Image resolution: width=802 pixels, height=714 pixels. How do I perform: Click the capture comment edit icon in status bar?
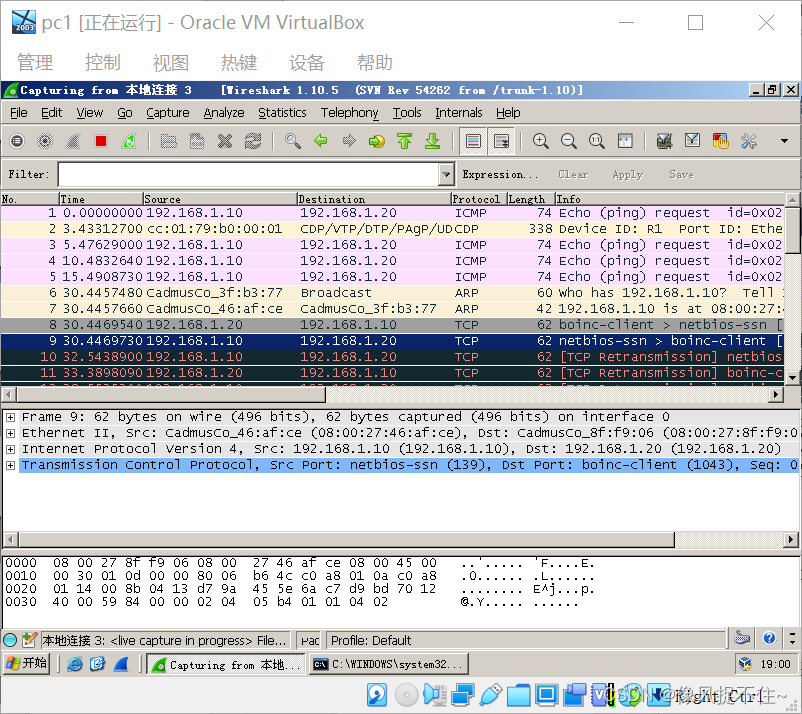29,640
